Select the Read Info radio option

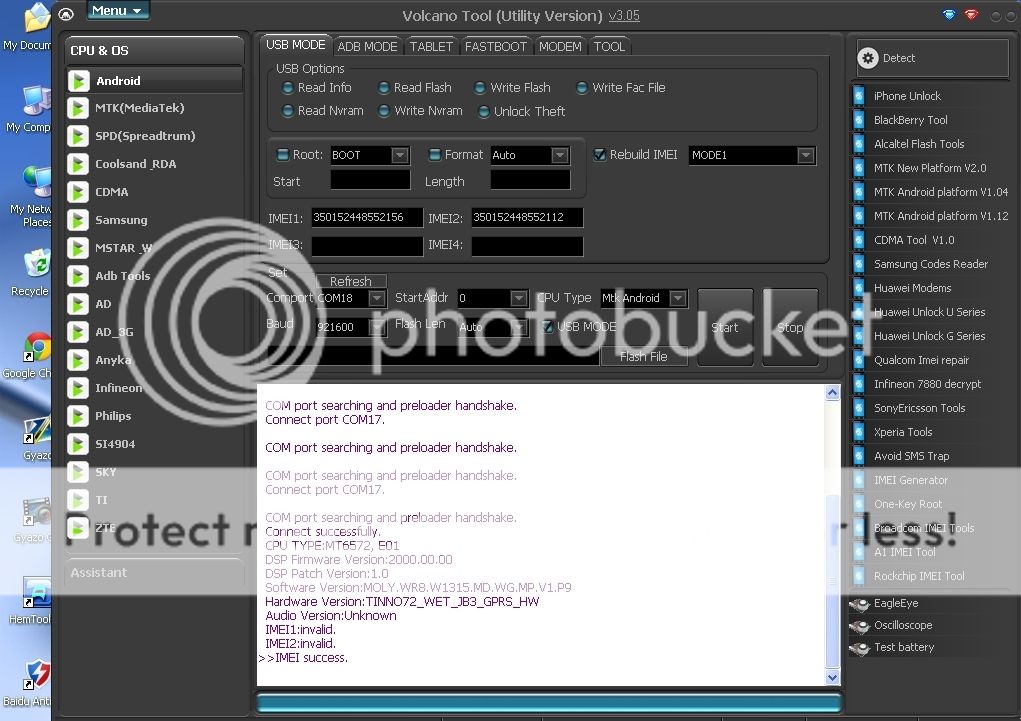tap(287, 88)
